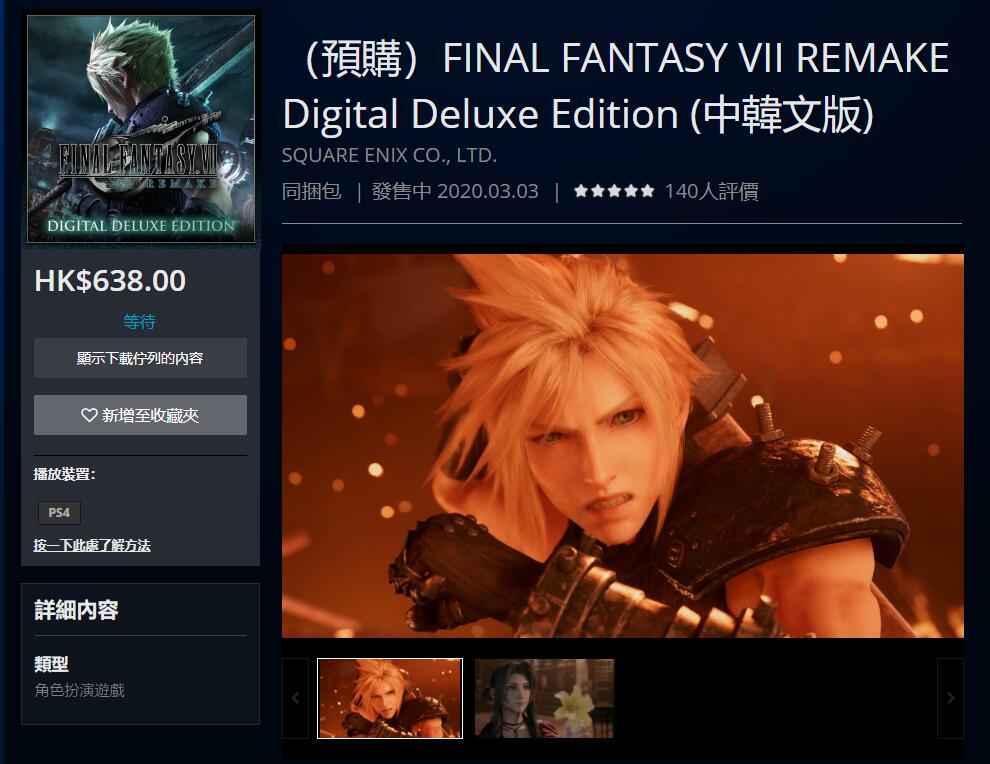
Task: Click the SQUARE ENIX CO., LTD. publisher link
Action: 389,155
